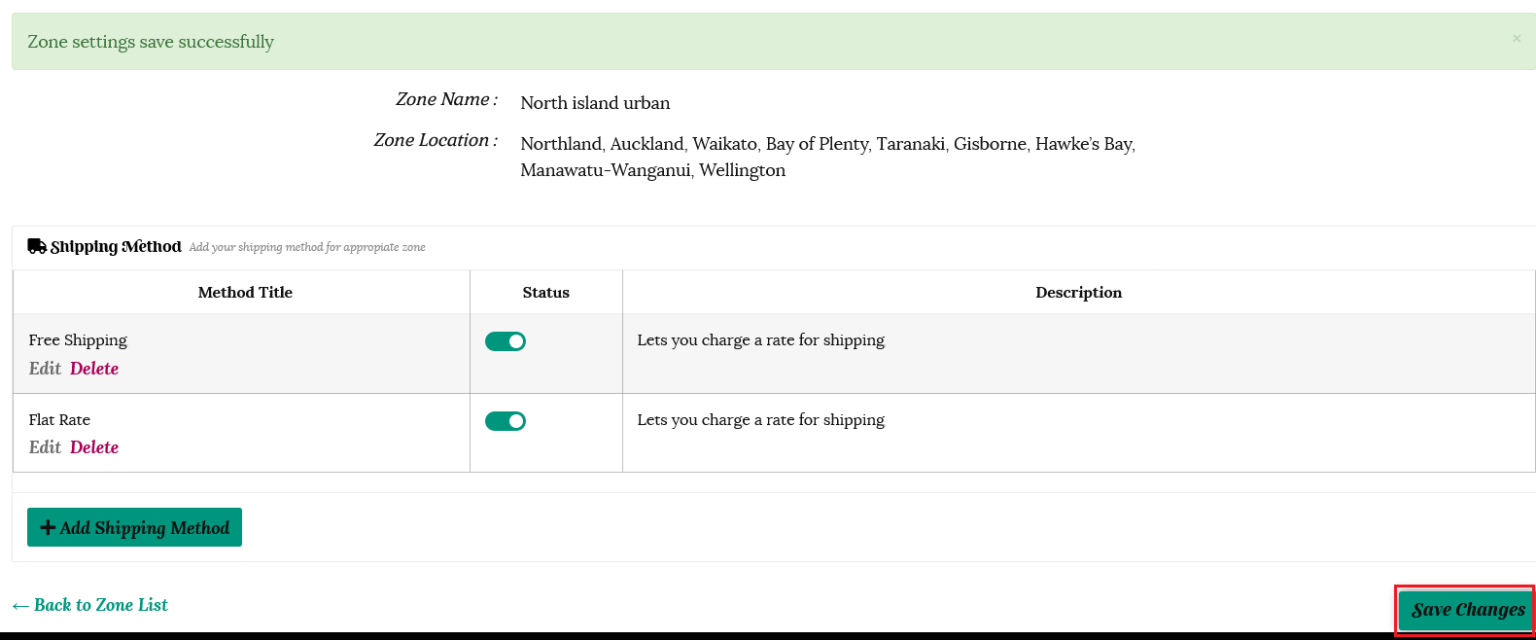
Task: Click the Shipping Method section heading
Action: tap(116, 246)
